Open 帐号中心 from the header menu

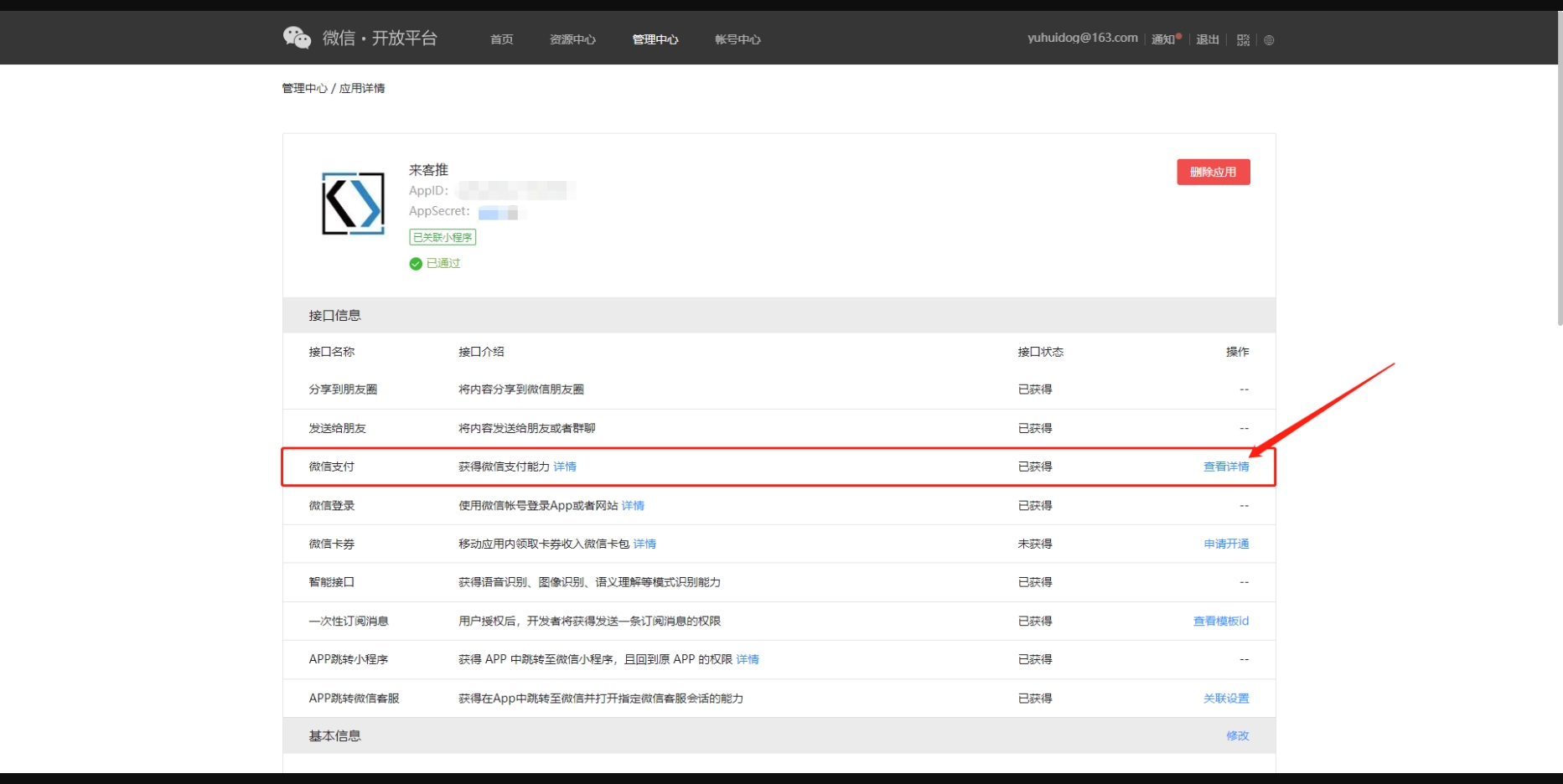[738, 39]
